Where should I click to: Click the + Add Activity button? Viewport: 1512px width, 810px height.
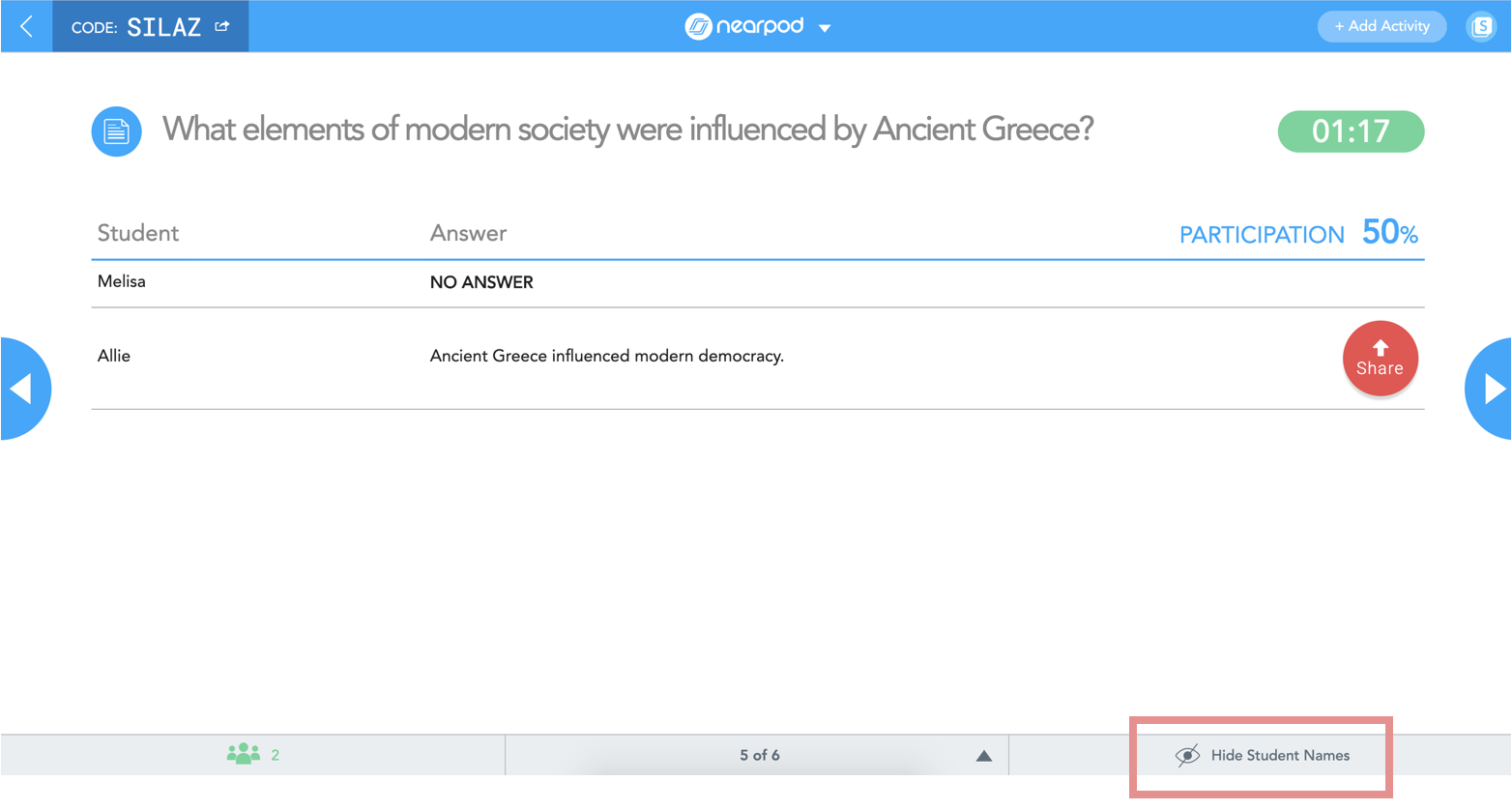tap(1381, 26)
